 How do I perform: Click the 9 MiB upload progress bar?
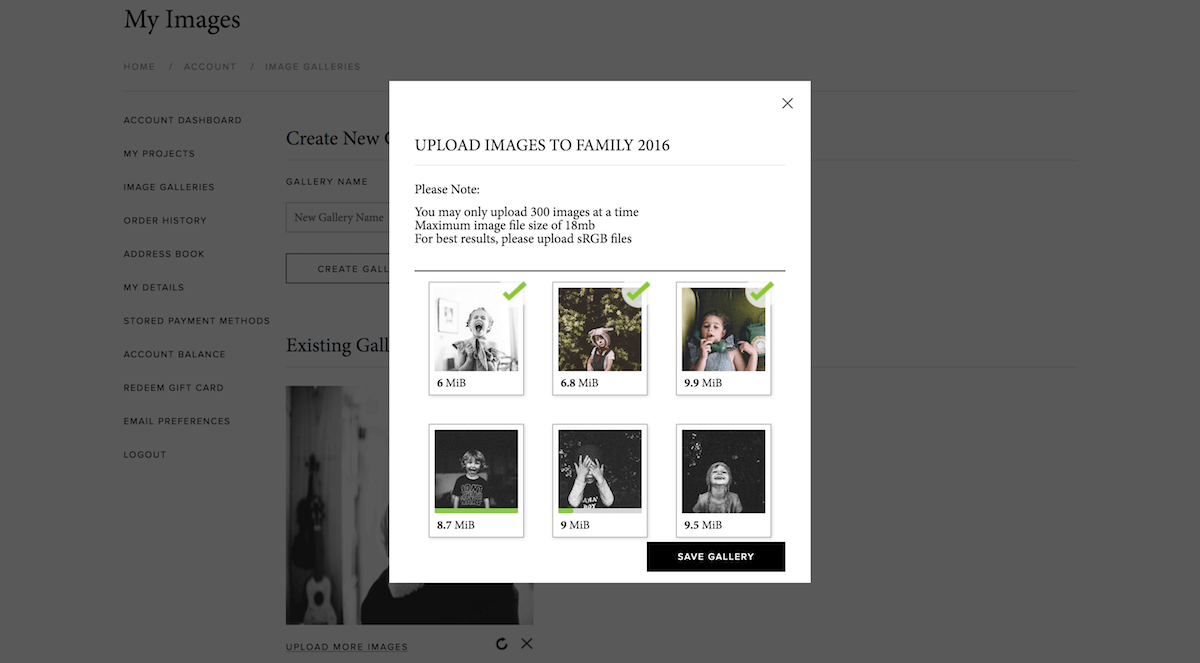[600, 510]
